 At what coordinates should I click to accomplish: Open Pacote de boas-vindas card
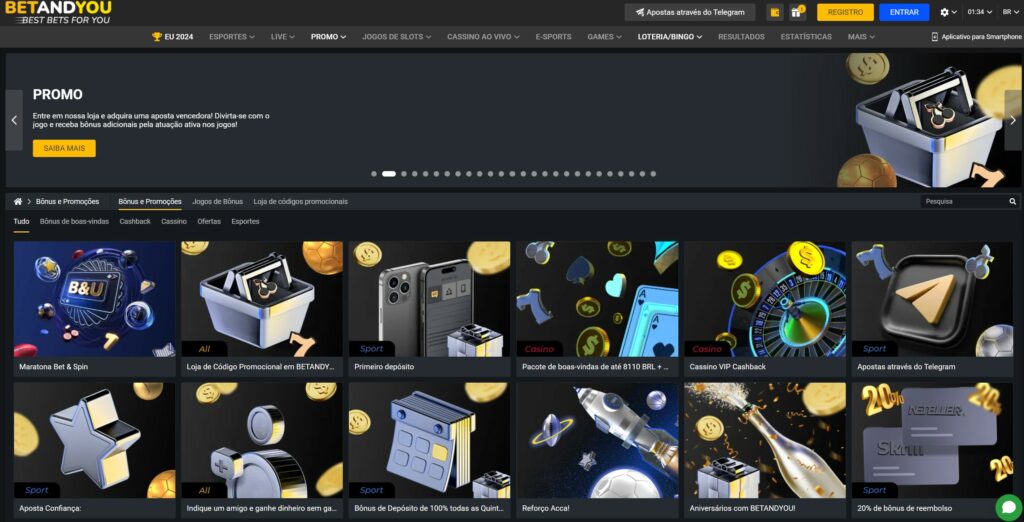(598, 309)
